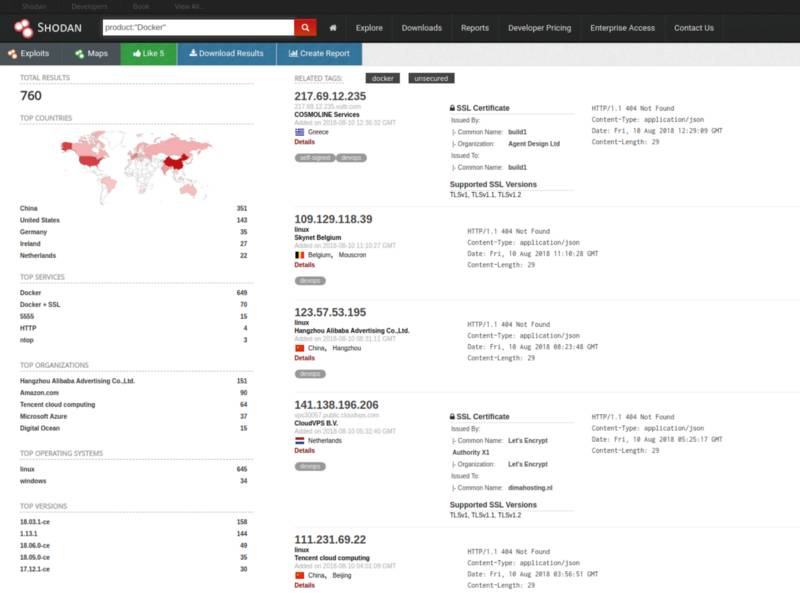Filter by windows operating system
This screenshot has width=800, height=593.
point(33,481)
